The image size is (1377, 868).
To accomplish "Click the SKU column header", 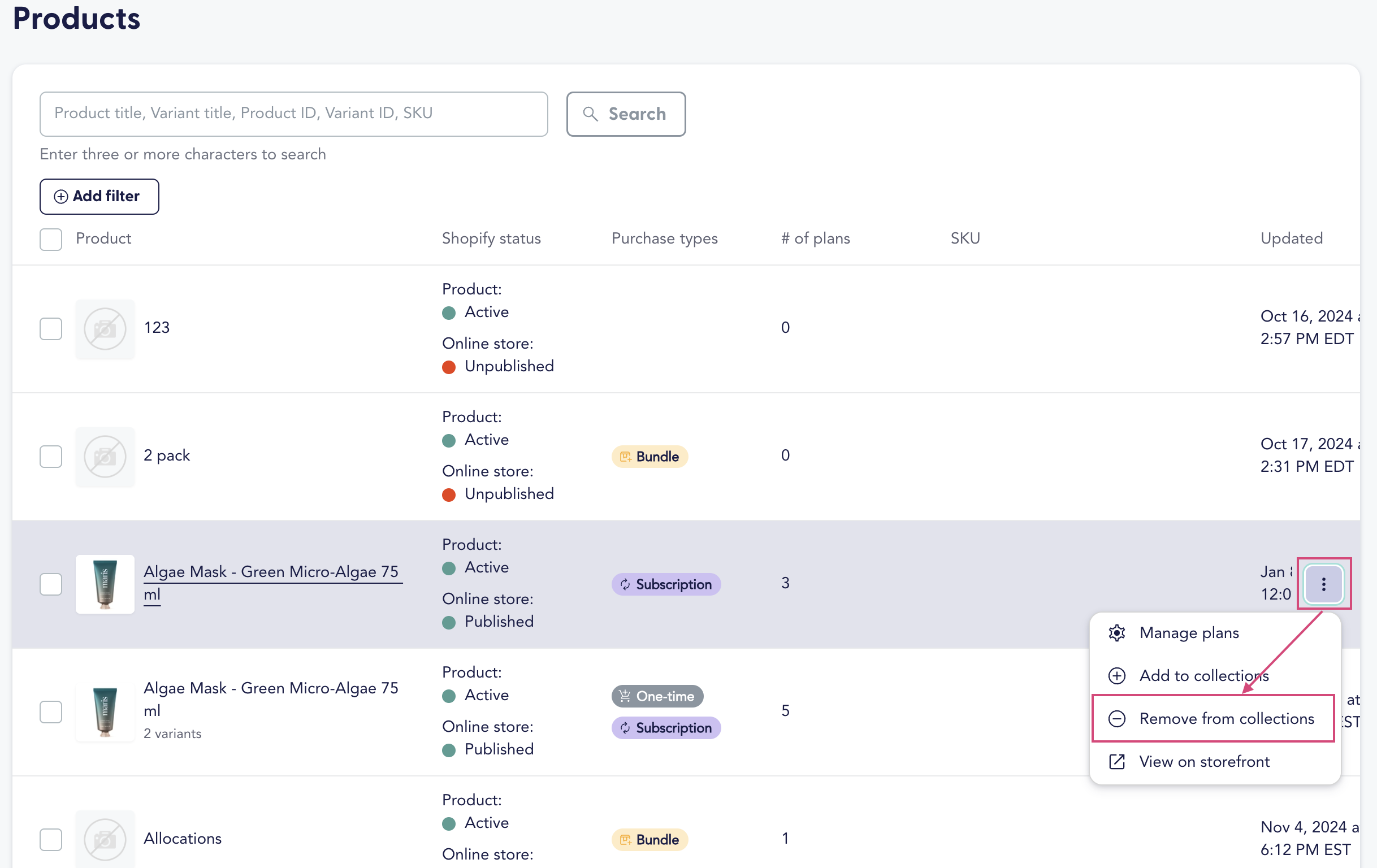I will (965, 238).
